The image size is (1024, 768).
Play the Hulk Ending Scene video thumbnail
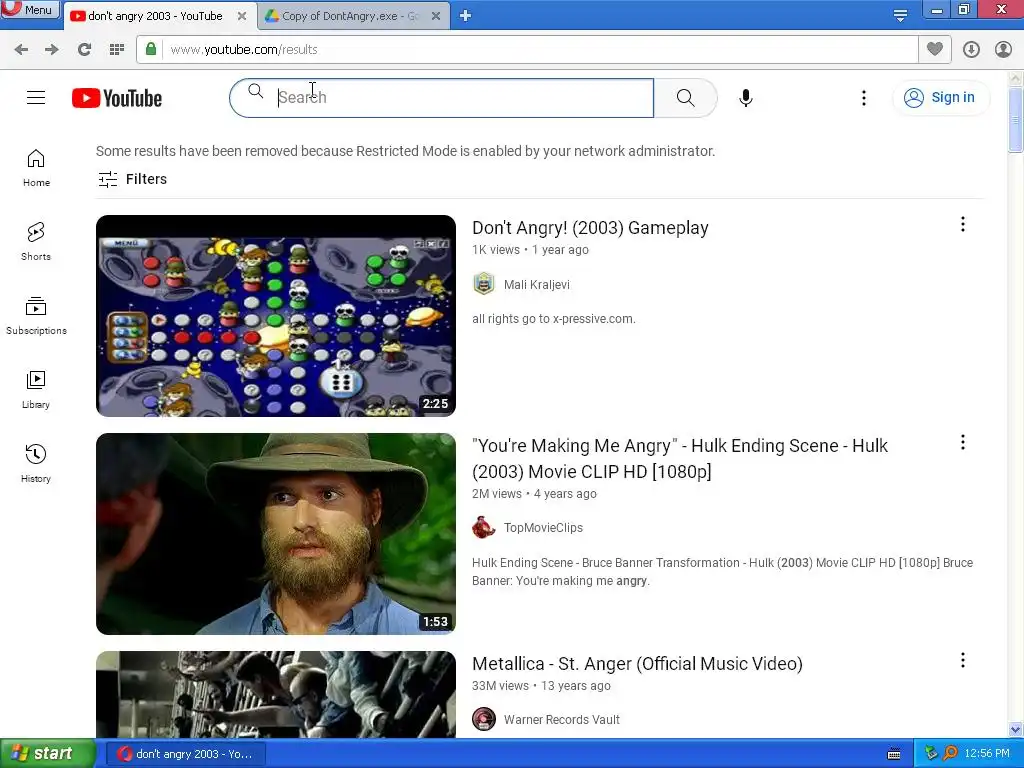pyautogui.click(x=276, y=534)
